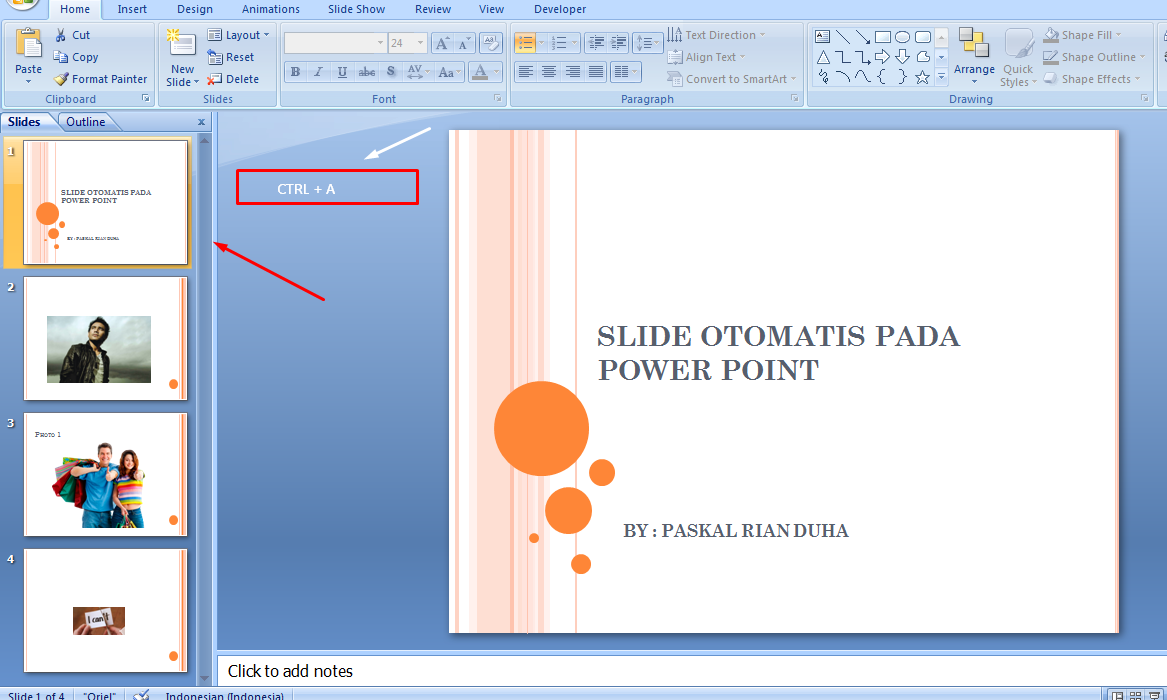The image size is (1167, 700).
Task: Open Shape Outline color options
Action: 1094,57
